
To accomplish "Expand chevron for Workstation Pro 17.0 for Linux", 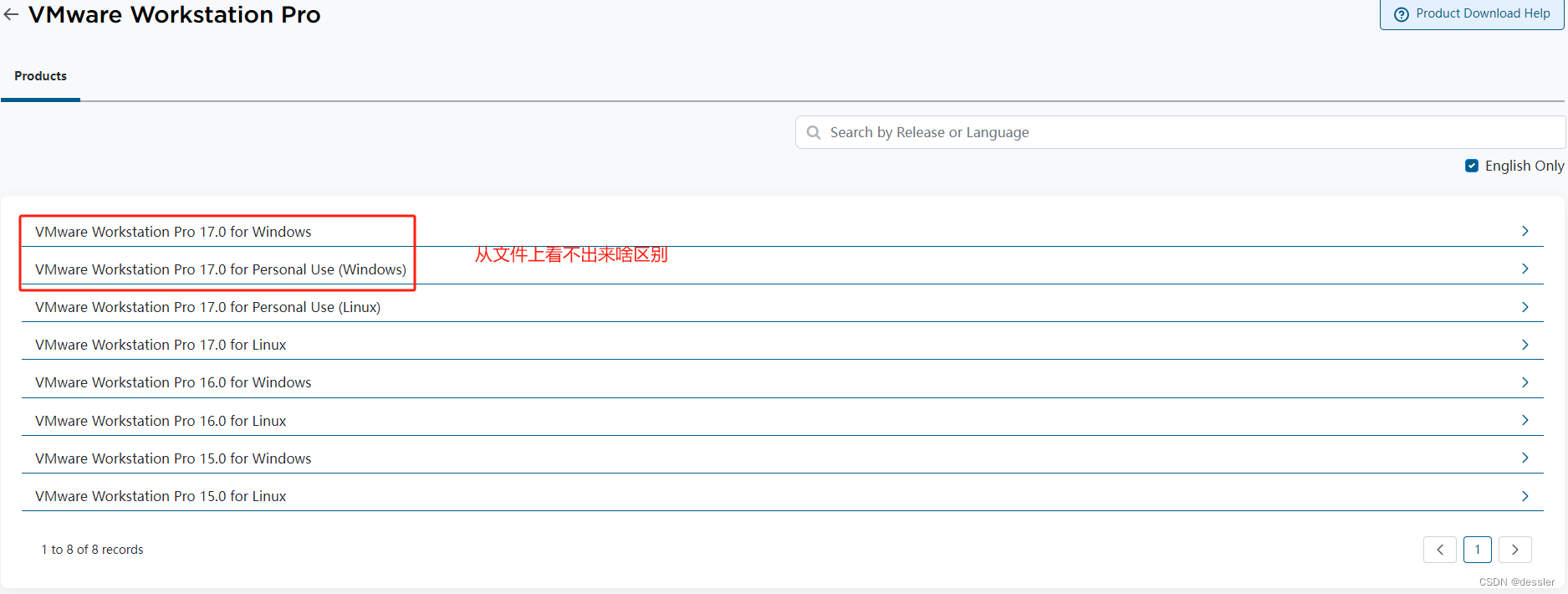I will click(x=1525, y=345).
